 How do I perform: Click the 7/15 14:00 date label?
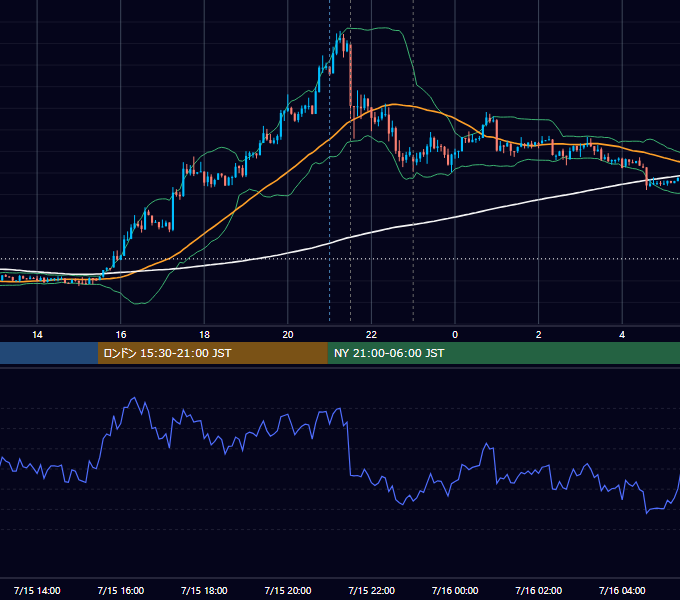37,590
